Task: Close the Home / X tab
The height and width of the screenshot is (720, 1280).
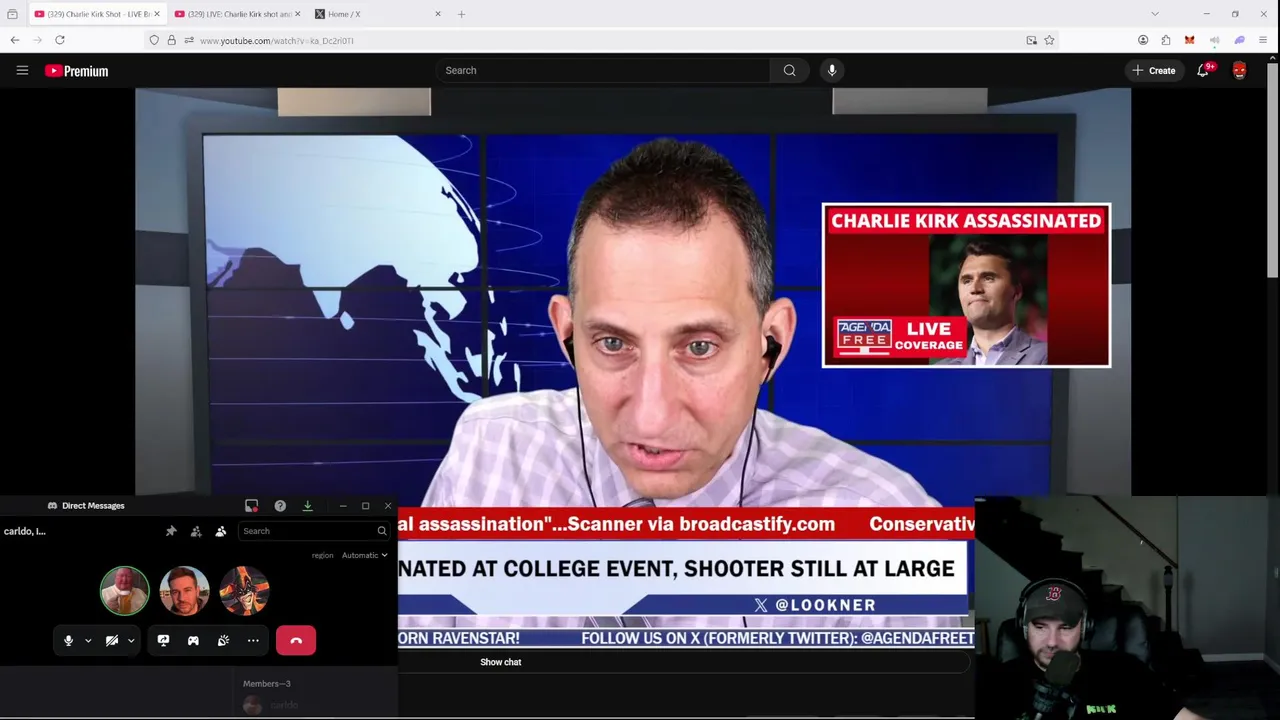Action: click(437, 14)
